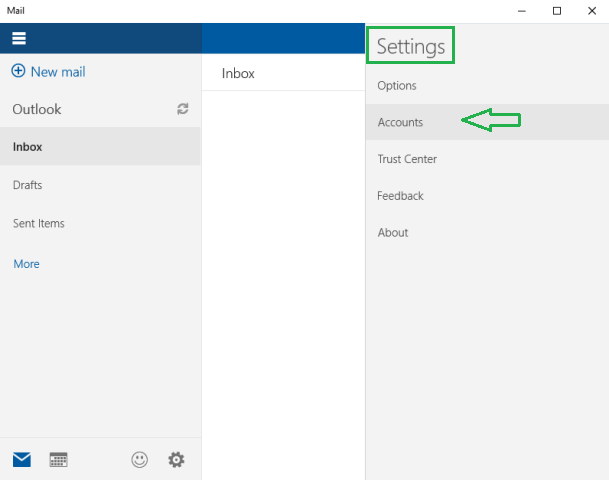The height and width of the screenshot is (480, 609).
Task: Open the settings gear icon
Action: point(176,459)
